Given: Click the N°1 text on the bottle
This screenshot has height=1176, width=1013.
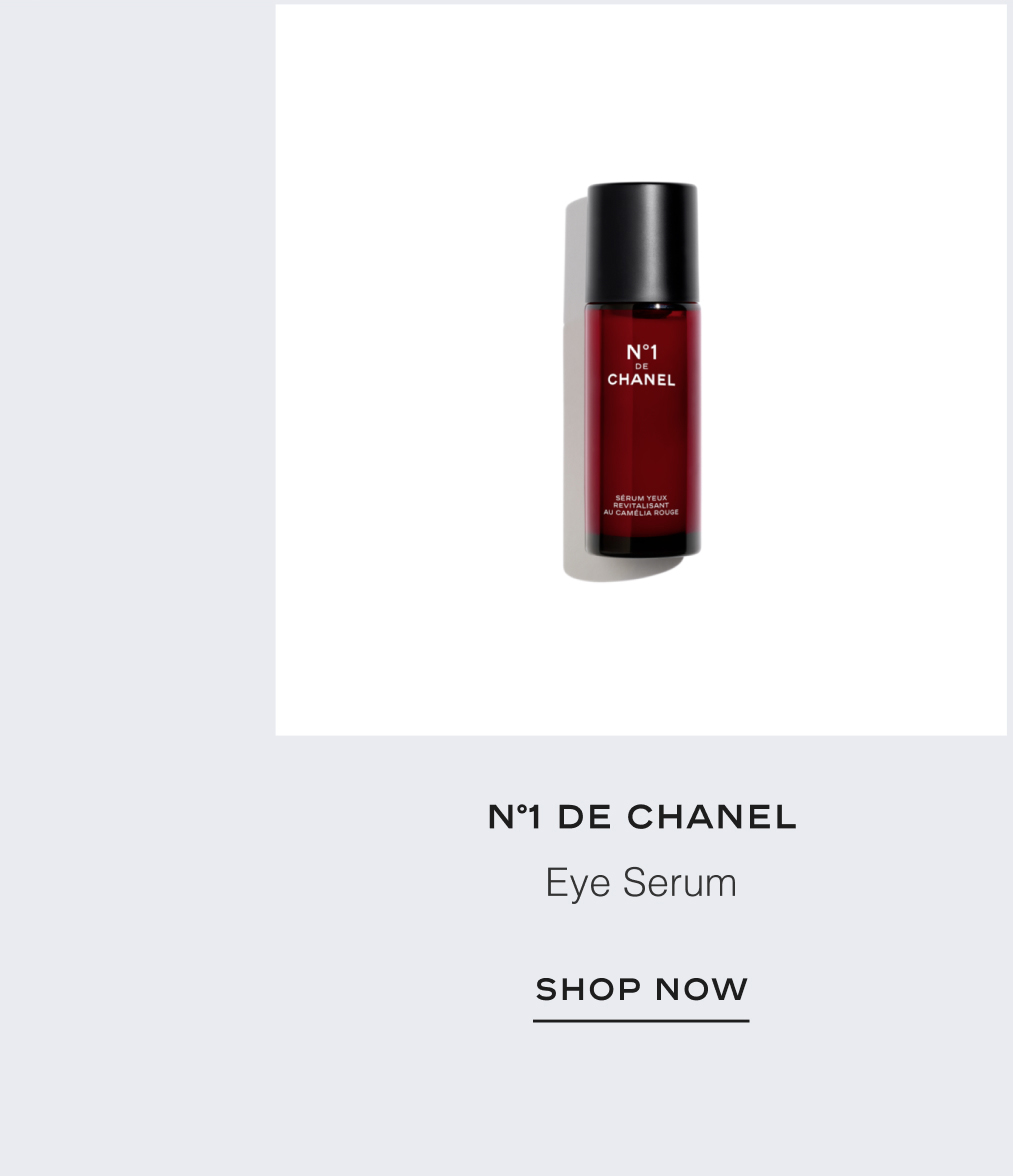Looking at the screenshot, I should (642, 352).
